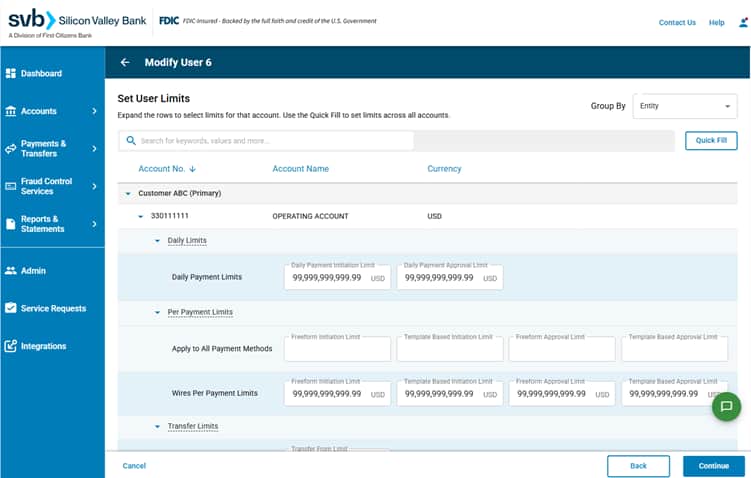Click the search magnifier icon
Image resolution: width=751 pixels, height=478 pixels.
point(131,140)
